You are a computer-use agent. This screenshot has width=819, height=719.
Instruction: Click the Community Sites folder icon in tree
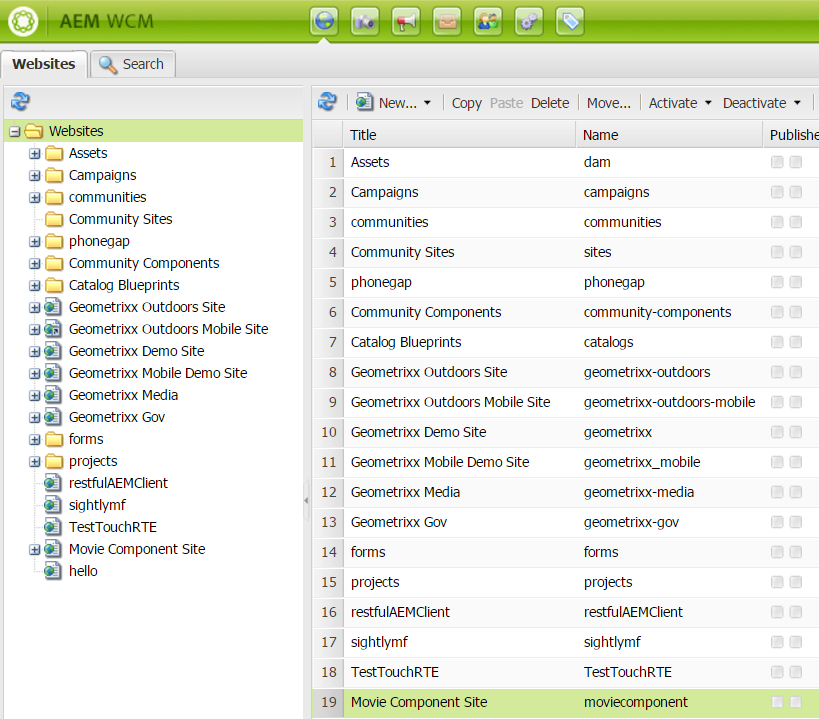(x=54, y=219)
